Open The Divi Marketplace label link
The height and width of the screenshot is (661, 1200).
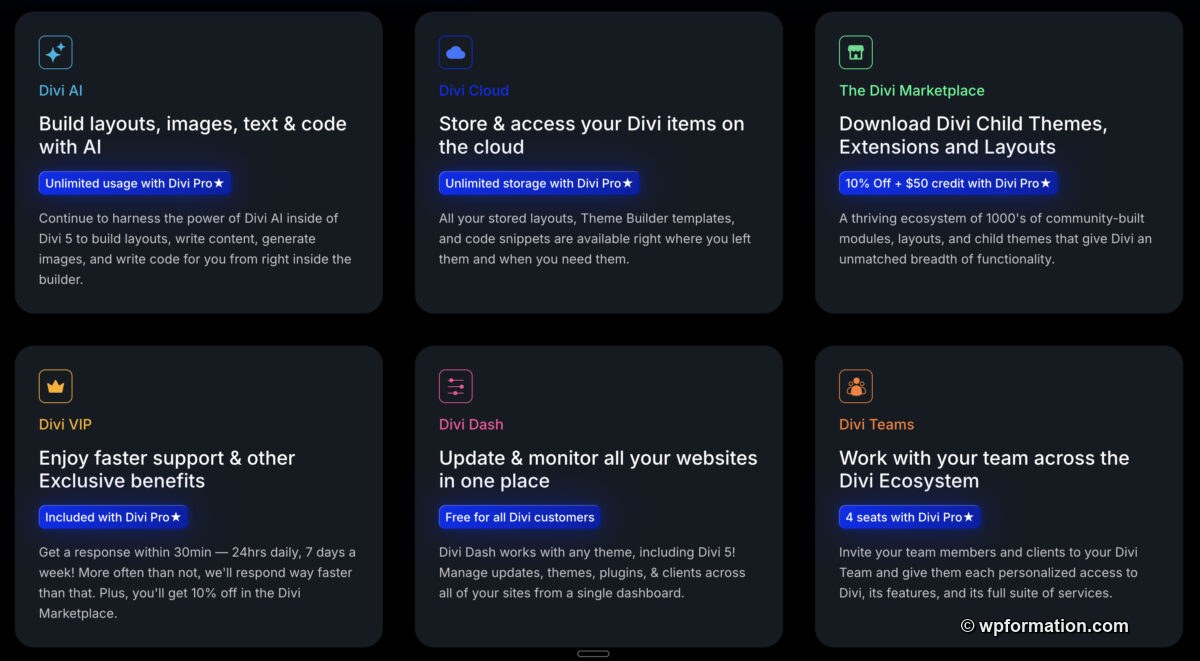(x=912, y=90)
